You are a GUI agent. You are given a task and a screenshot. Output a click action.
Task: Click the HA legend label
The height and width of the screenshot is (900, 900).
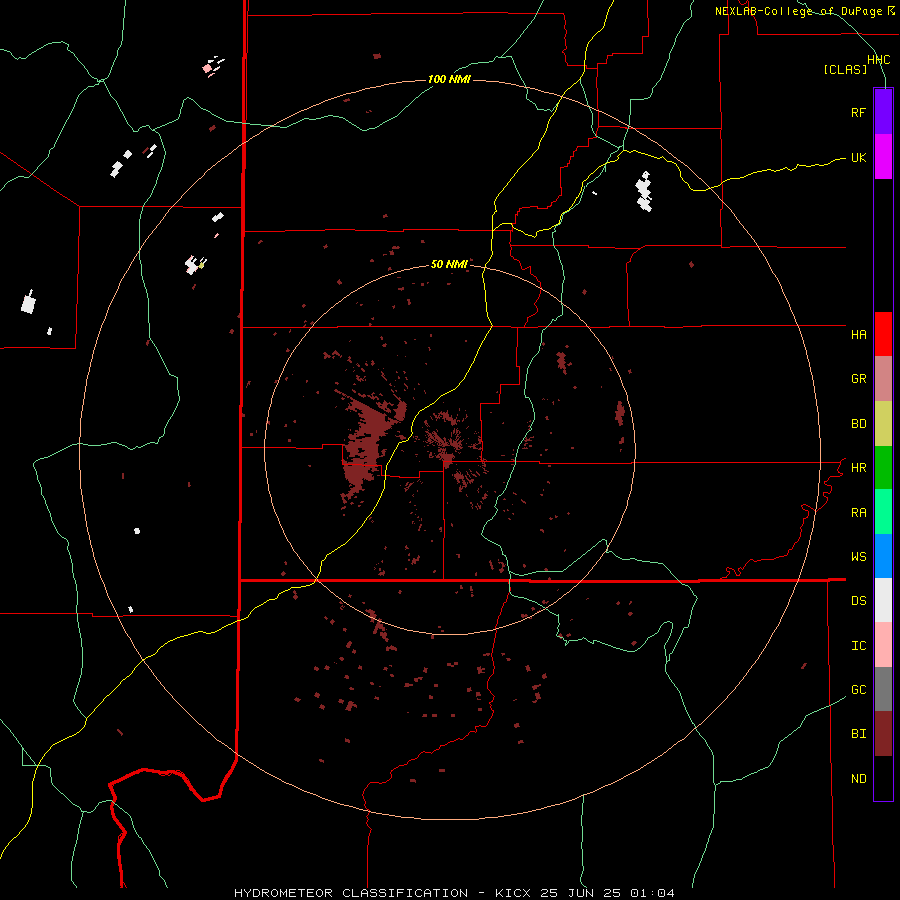858,335
